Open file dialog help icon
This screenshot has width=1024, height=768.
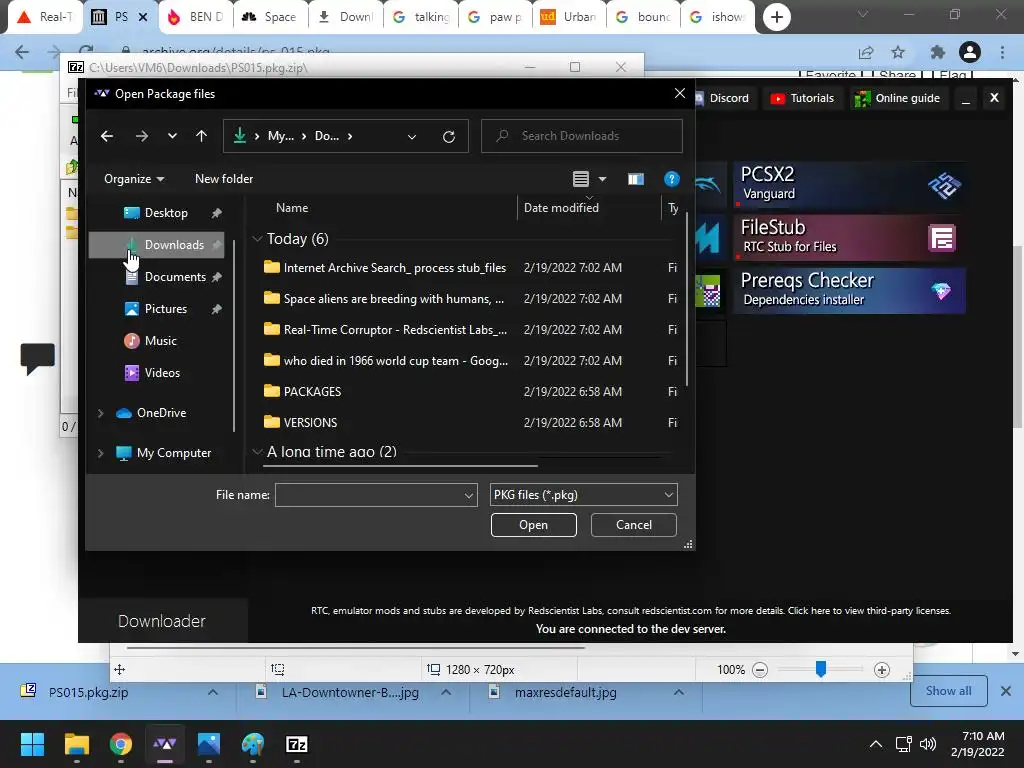point(671,179)
